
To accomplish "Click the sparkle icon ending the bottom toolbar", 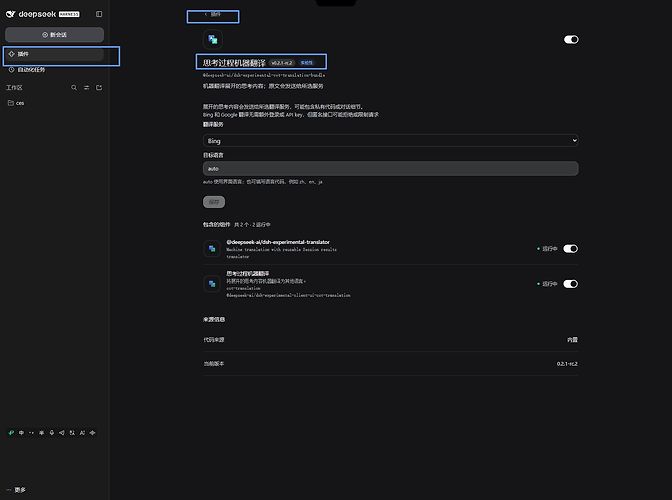I will pyautogui.click(x=93, y=433).
